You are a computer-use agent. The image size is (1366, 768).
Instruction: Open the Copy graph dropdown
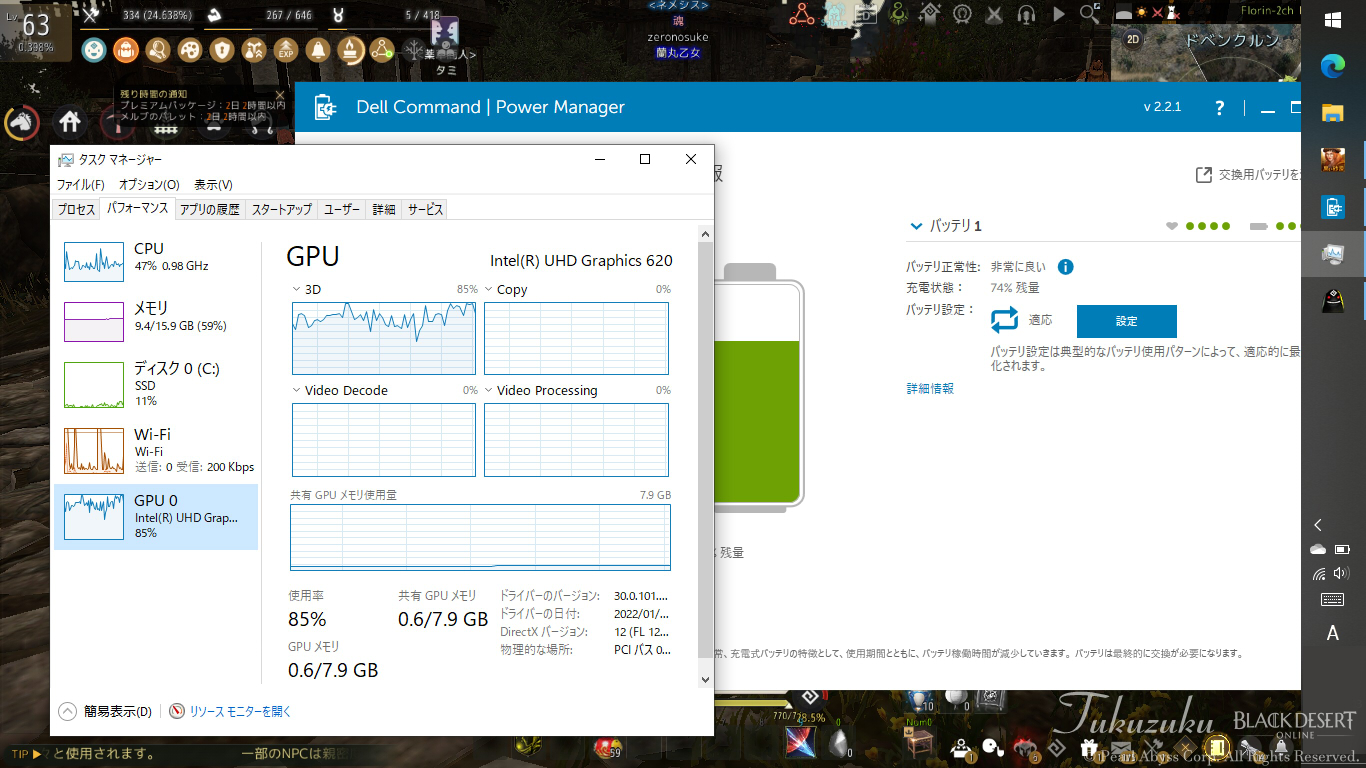[488, 289]
